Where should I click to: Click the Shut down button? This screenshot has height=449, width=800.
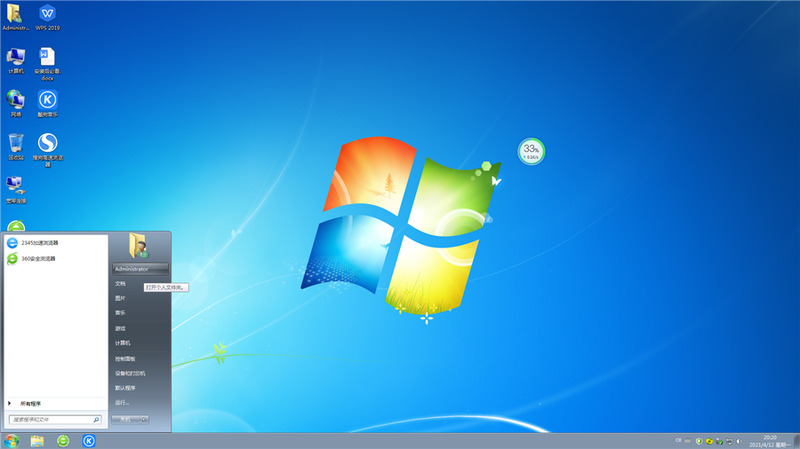125,420
